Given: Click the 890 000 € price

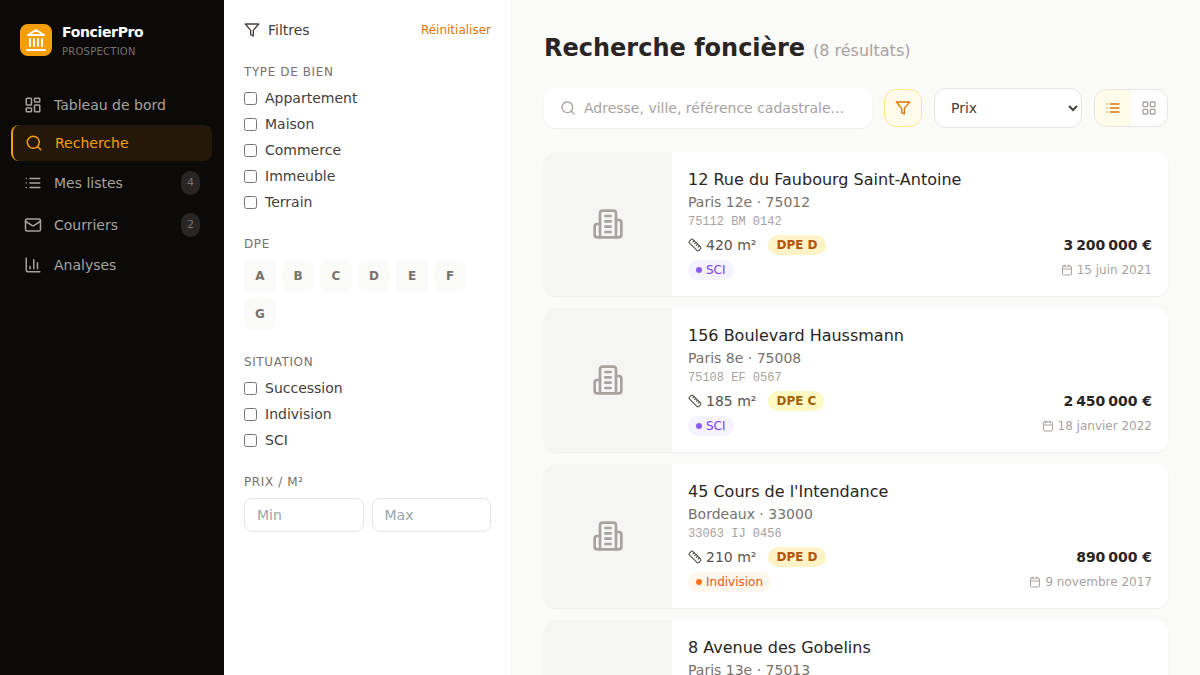Looking at the screenshot, I should point(1114,557).
